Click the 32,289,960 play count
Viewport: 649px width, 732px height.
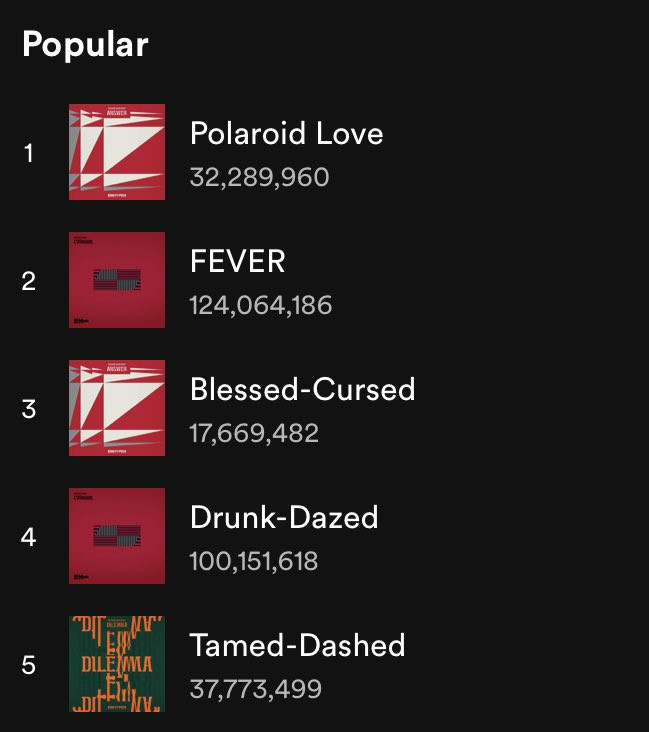point(260,177)
